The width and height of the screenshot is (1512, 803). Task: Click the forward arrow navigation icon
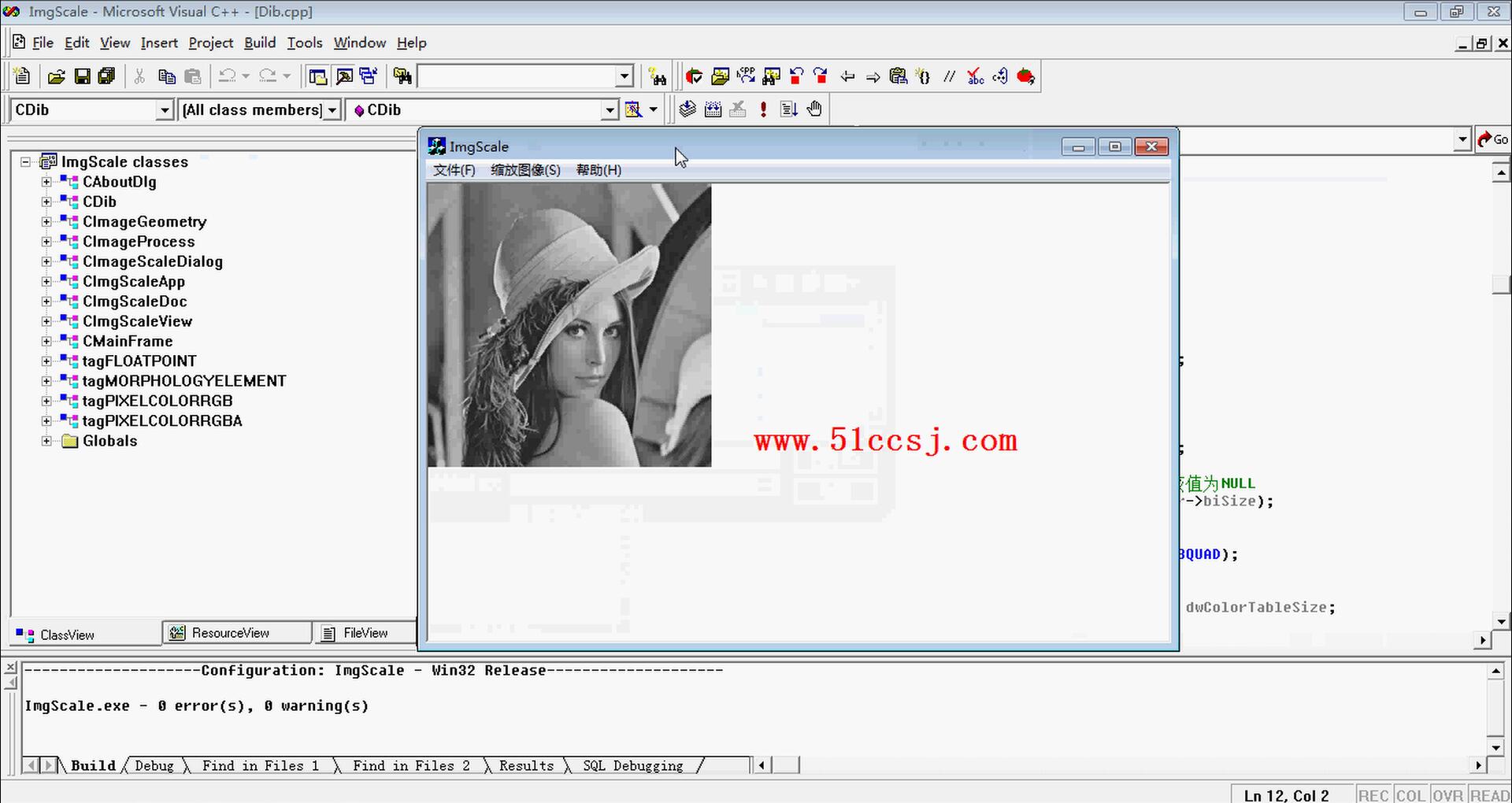873,76
